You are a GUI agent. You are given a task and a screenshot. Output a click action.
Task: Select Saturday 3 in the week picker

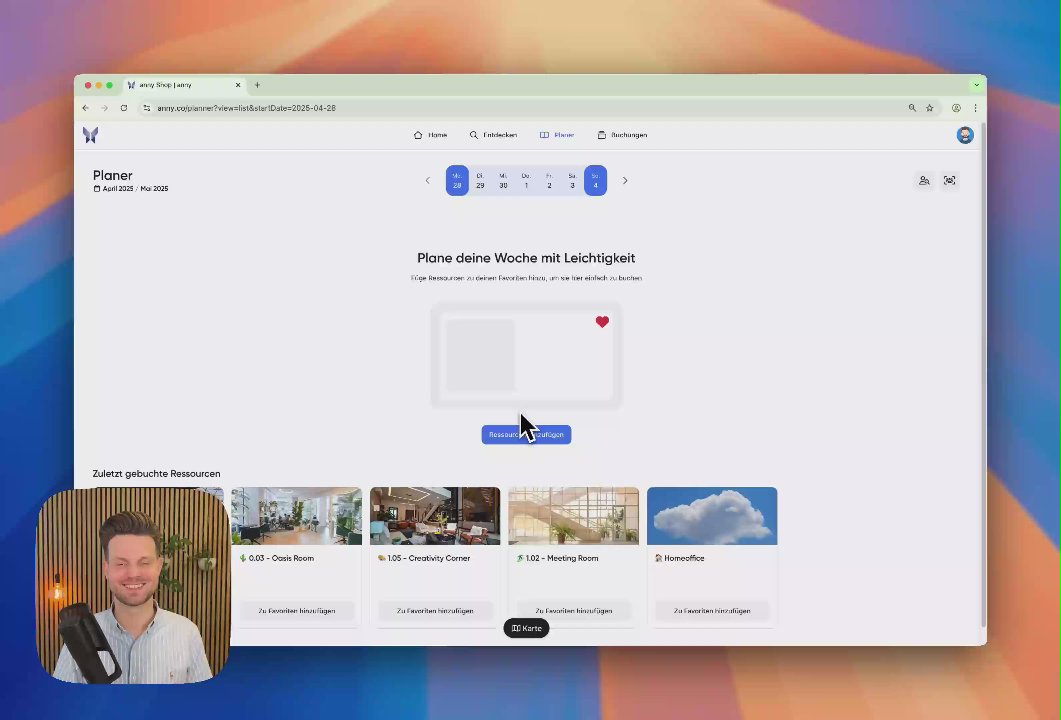572,181
